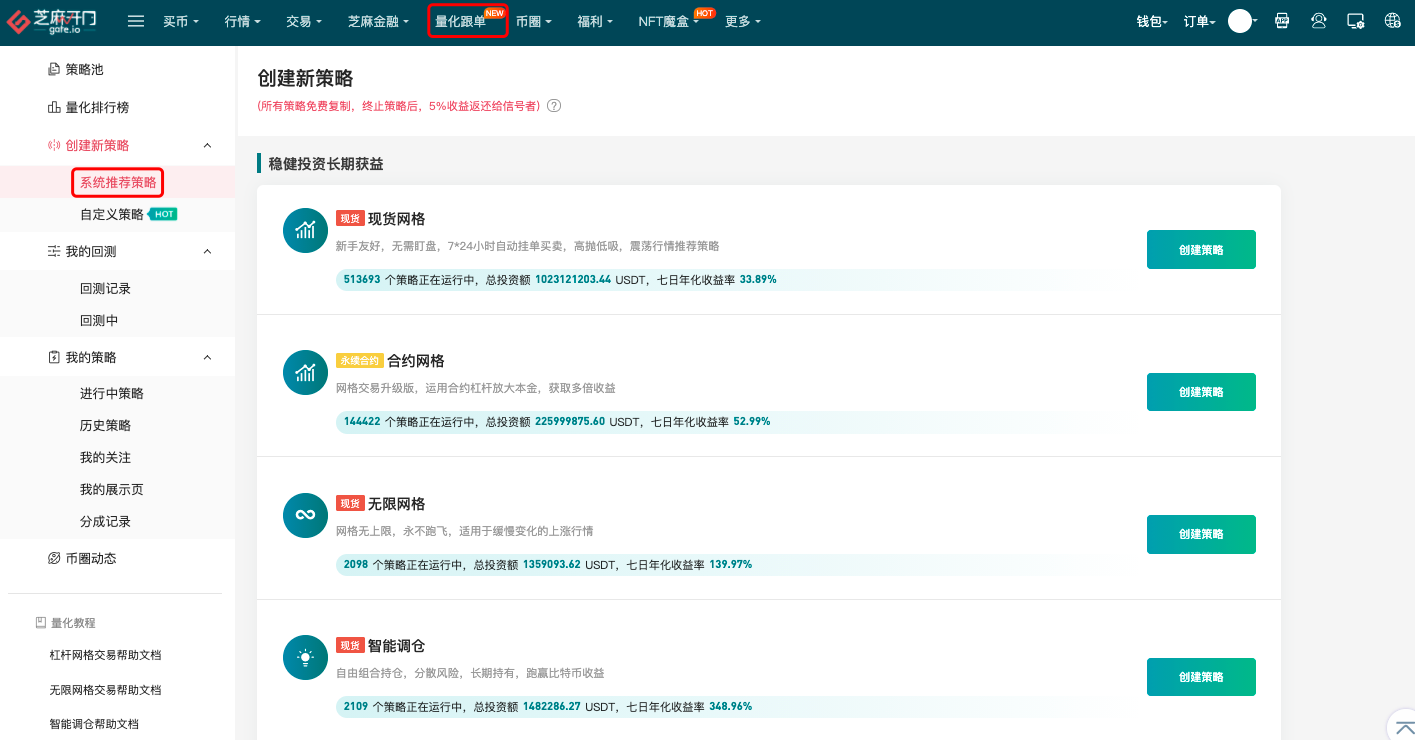Open the 更多 menu

pos(743,21)
